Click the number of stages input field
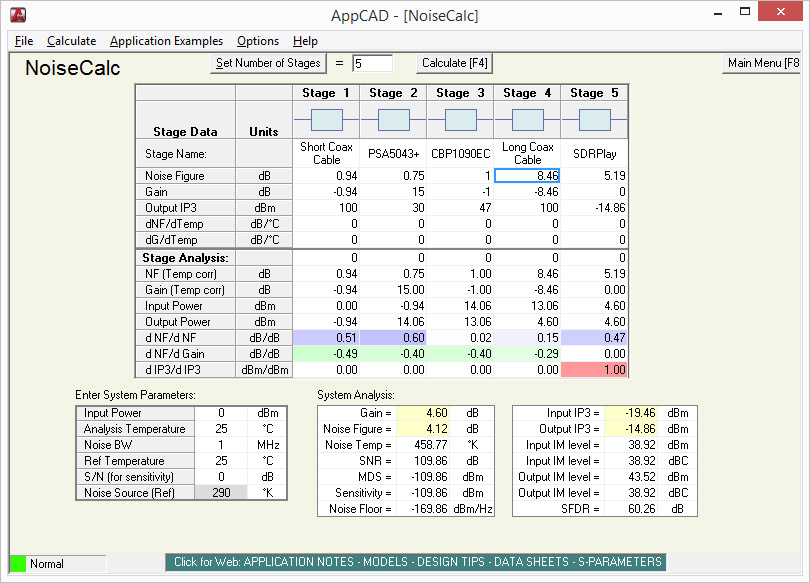The height and width of the screenshot is (583, 810). [x=372, y=63]
